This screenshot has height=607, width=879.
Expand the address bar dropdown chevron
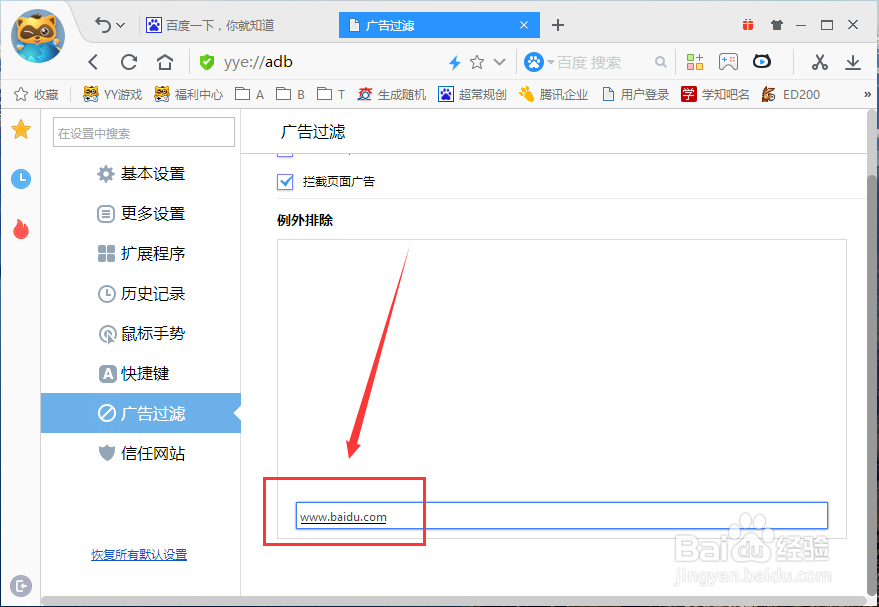pyautogui.click(x=499, y=62)
